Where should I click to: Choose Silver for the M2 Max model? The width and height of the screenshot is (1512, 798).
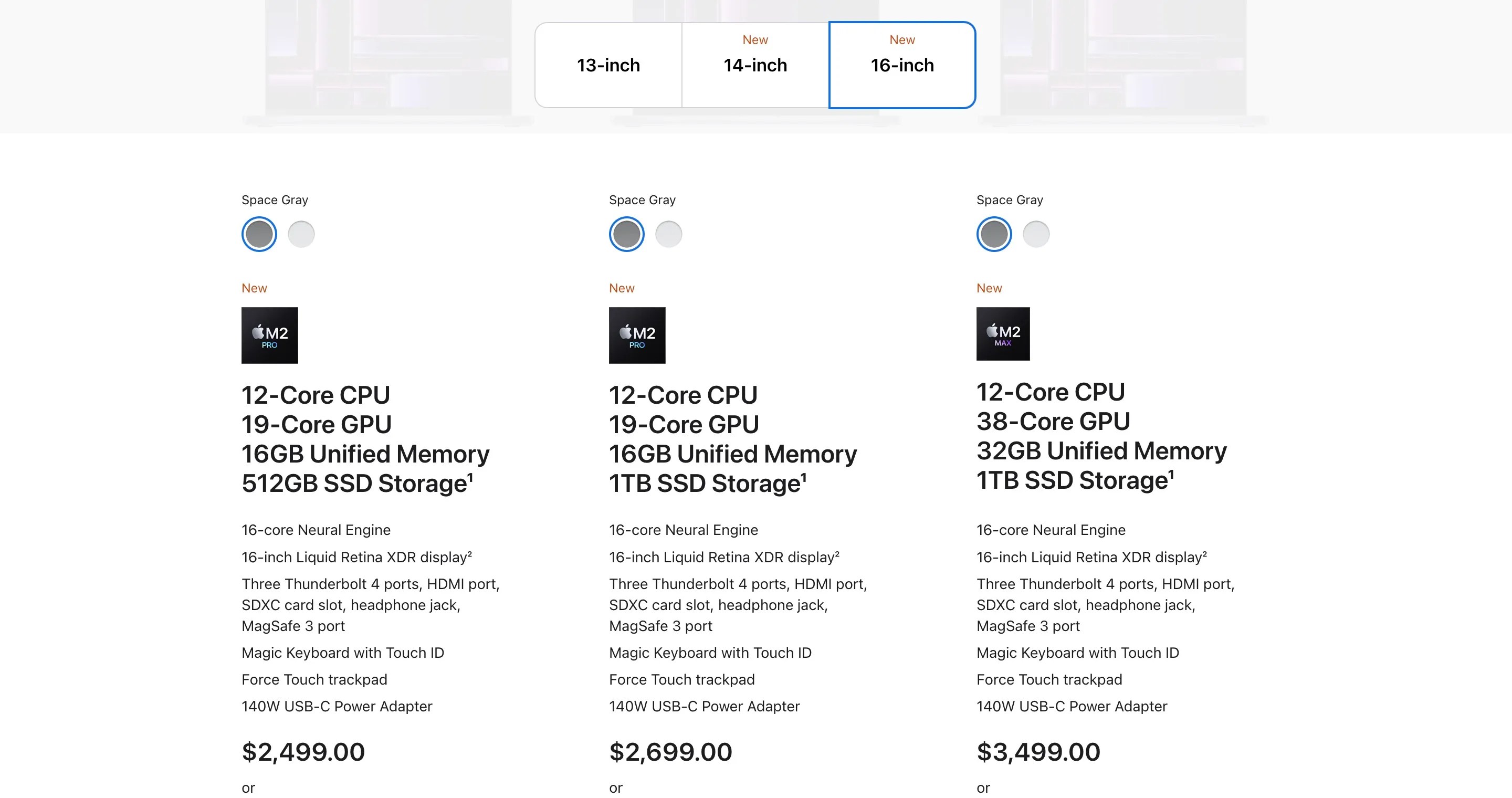click(x=1036, y=234)
